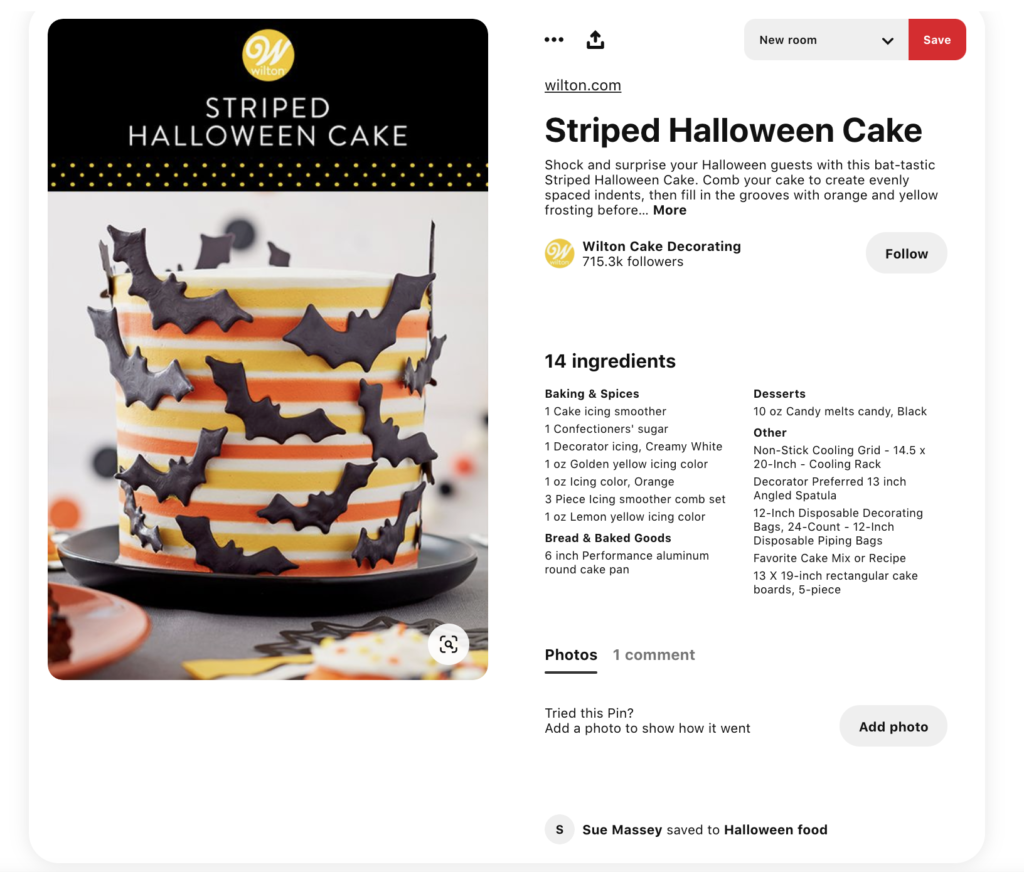Viewport: 1024px width, 872px height.
Task: Open visual search lens on image
Action: click(x=448, y=645)
